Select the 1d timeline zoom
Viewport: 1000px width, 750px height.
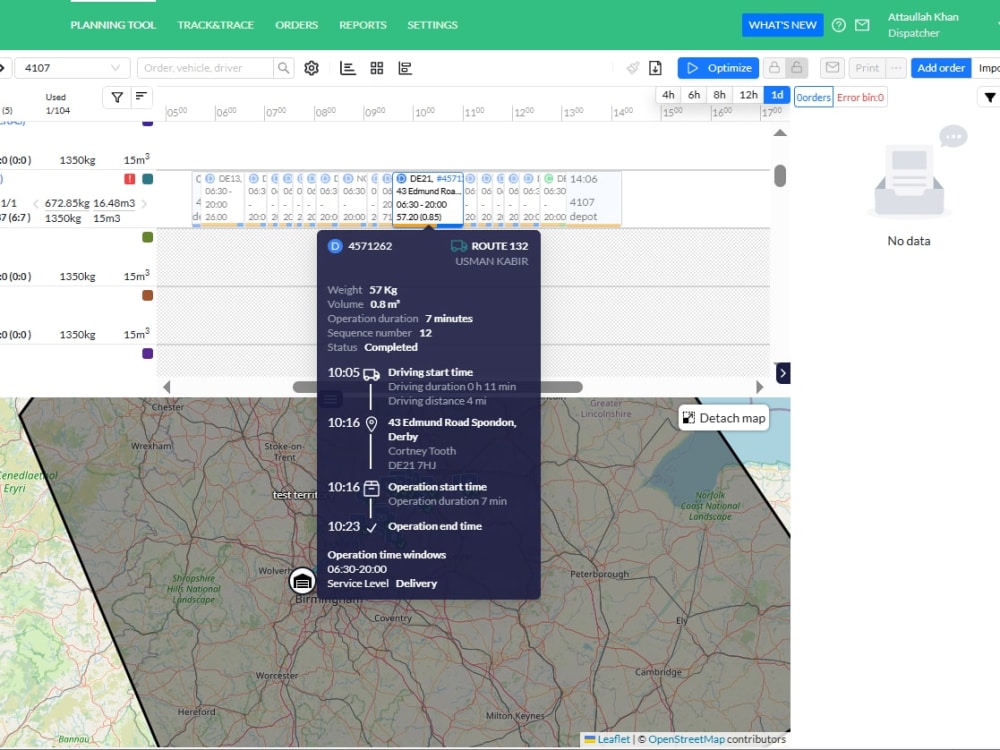pos(777,95)
